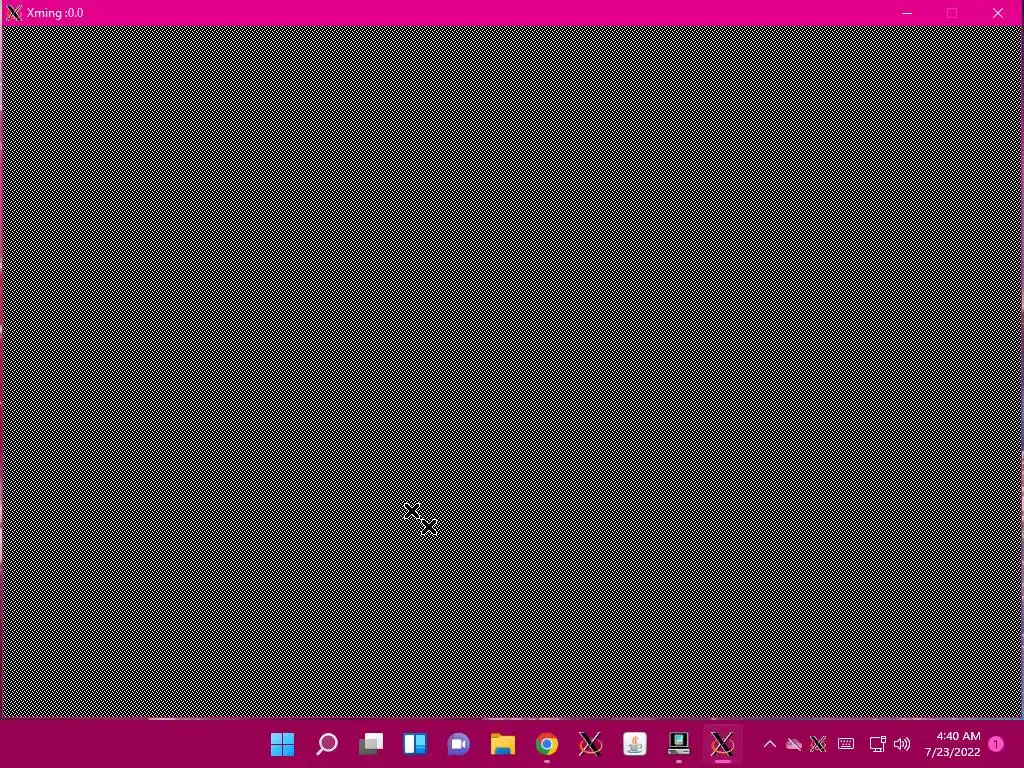The width and height of the screenshot is (1024, 768).
Task: Open the clock showing 4:40 AM
Action: pos(952,744)
